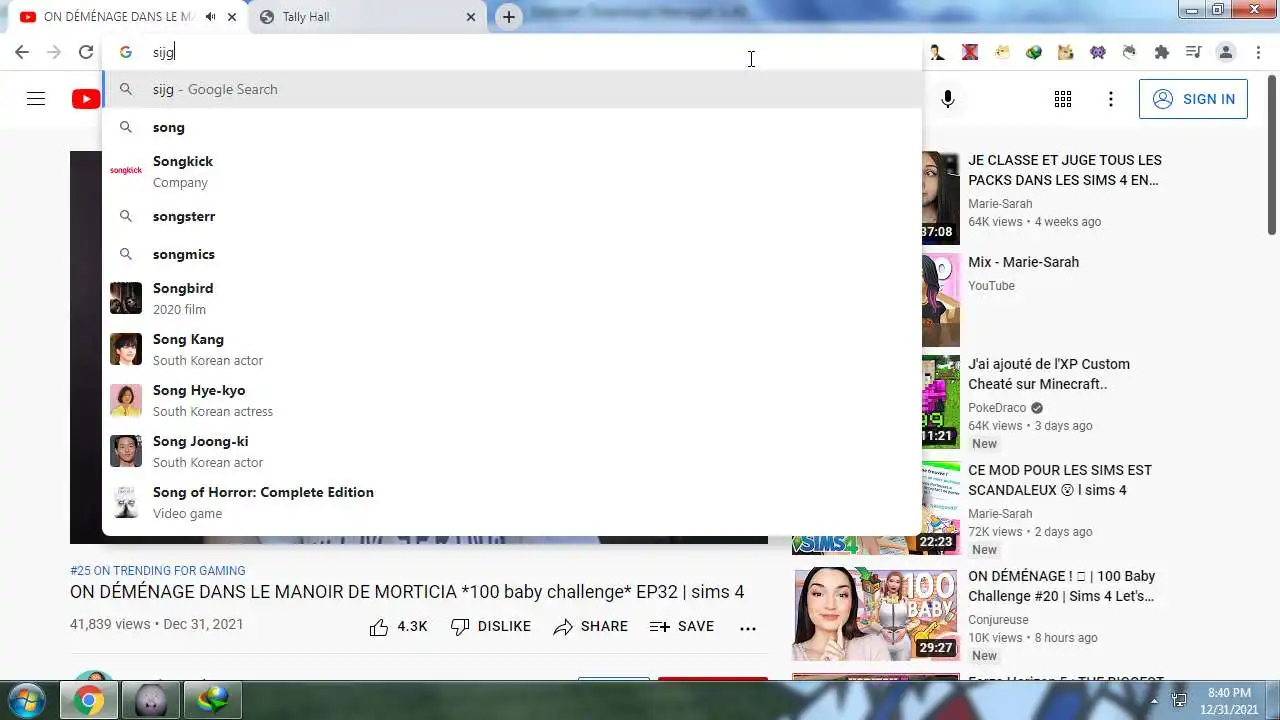Viewport: 1280px width, 720px height.
Task: Open YouTube settings three-dot menu
Action: click(1110, 99)
